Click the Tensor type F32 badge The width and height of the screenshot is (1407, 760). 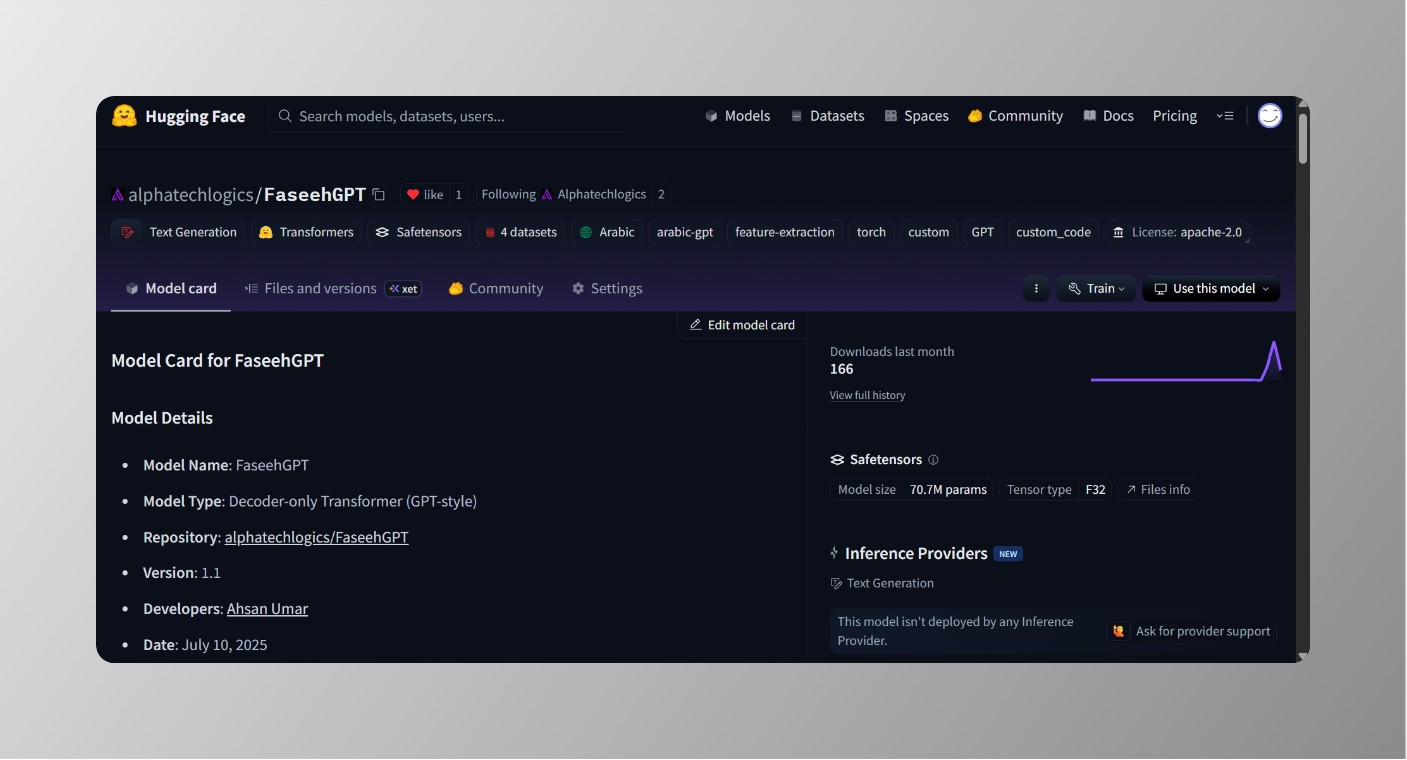click(x=1055, y=490)
